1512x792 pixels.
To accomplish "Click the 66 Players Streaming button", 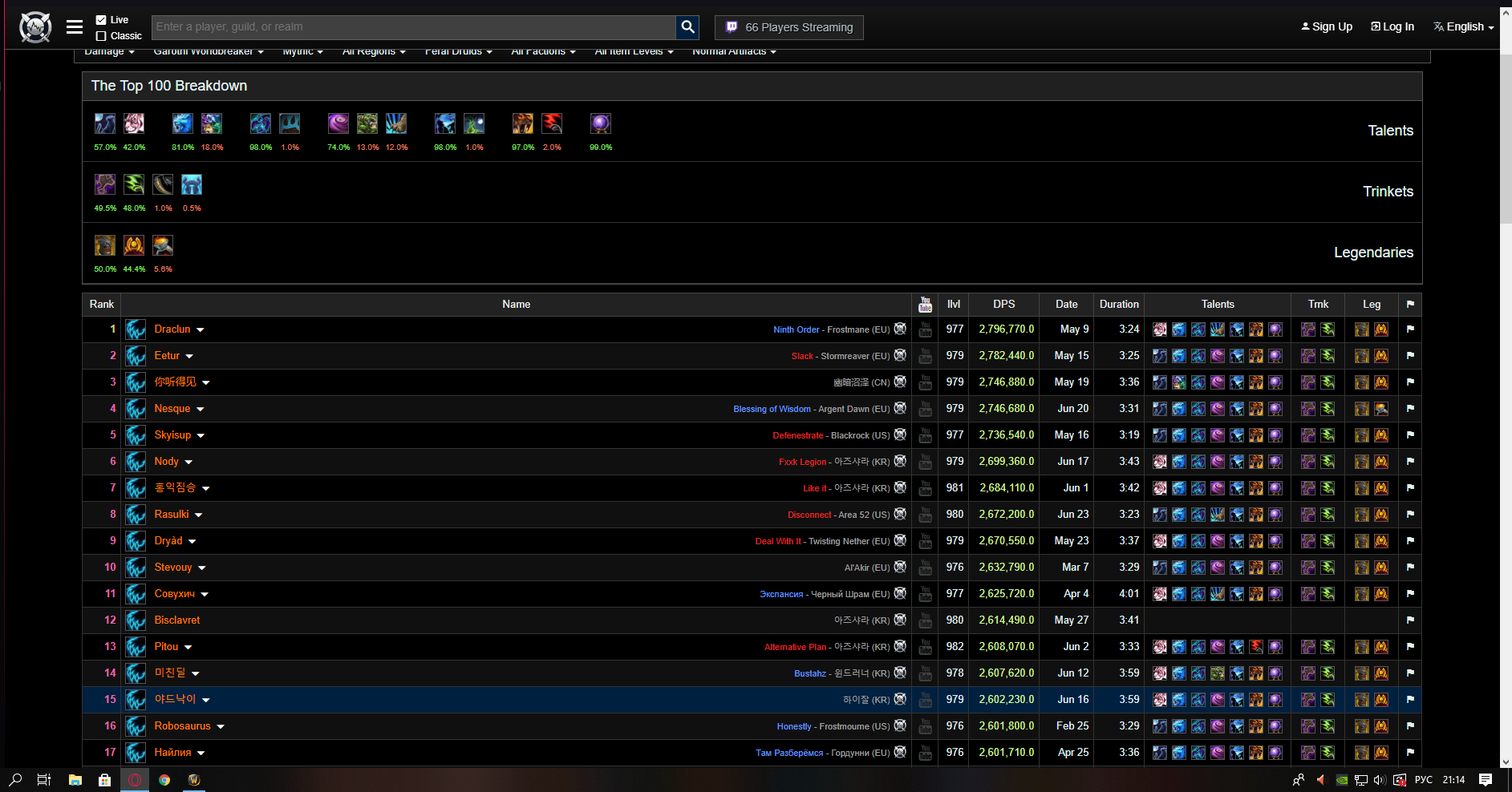I will (789, 27).
